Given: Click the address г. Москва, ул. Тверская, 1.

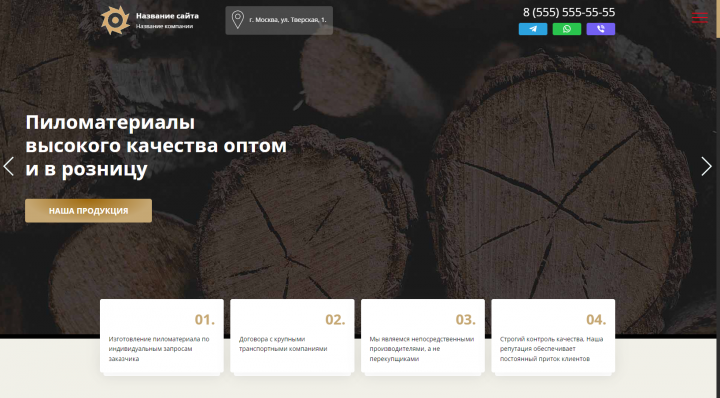Looking at the screenshot, I should pyautogui.click(x=287, y=20).
